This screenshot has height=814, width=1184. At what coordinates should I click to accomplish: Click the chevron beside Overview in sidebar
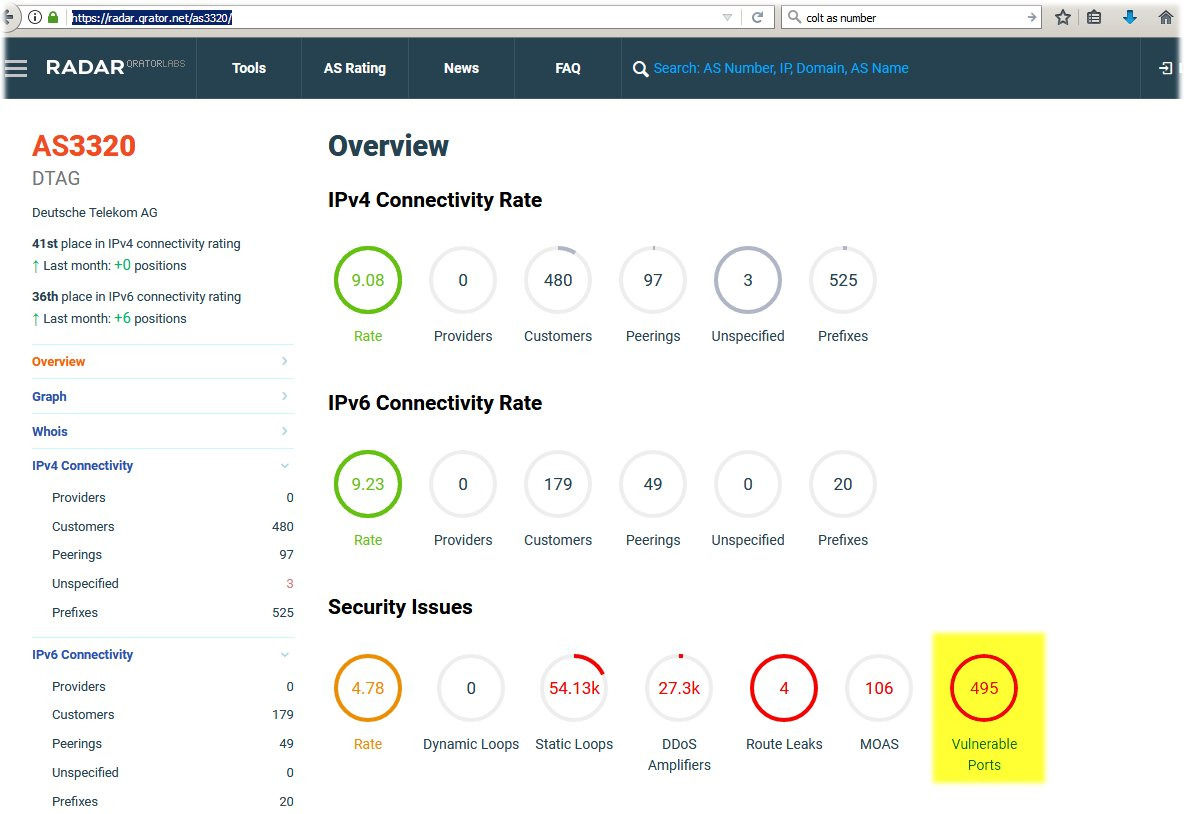click(x=285, y=361)
